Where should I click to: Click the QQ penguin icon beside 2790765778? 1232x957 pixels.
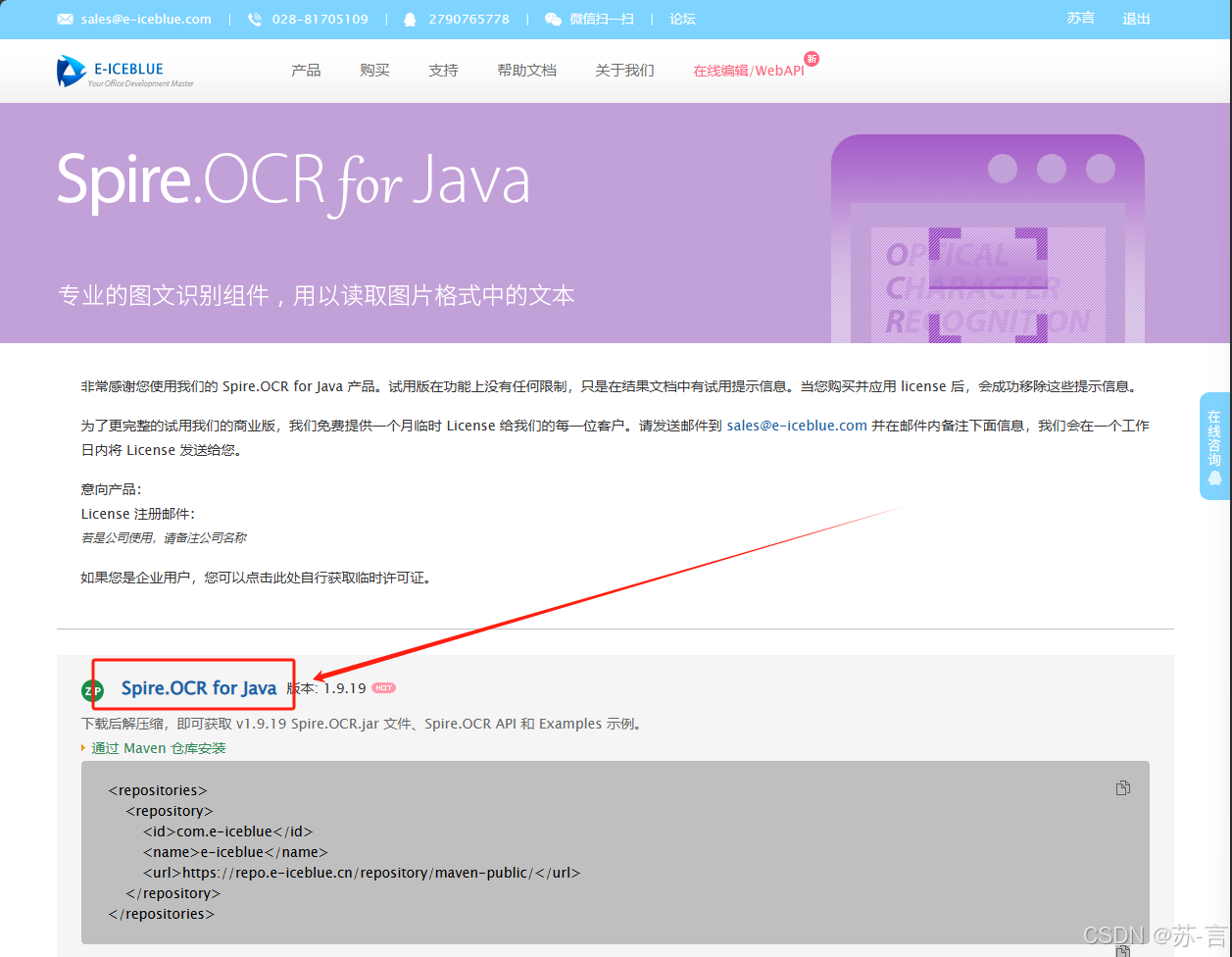tap(410, 20)
